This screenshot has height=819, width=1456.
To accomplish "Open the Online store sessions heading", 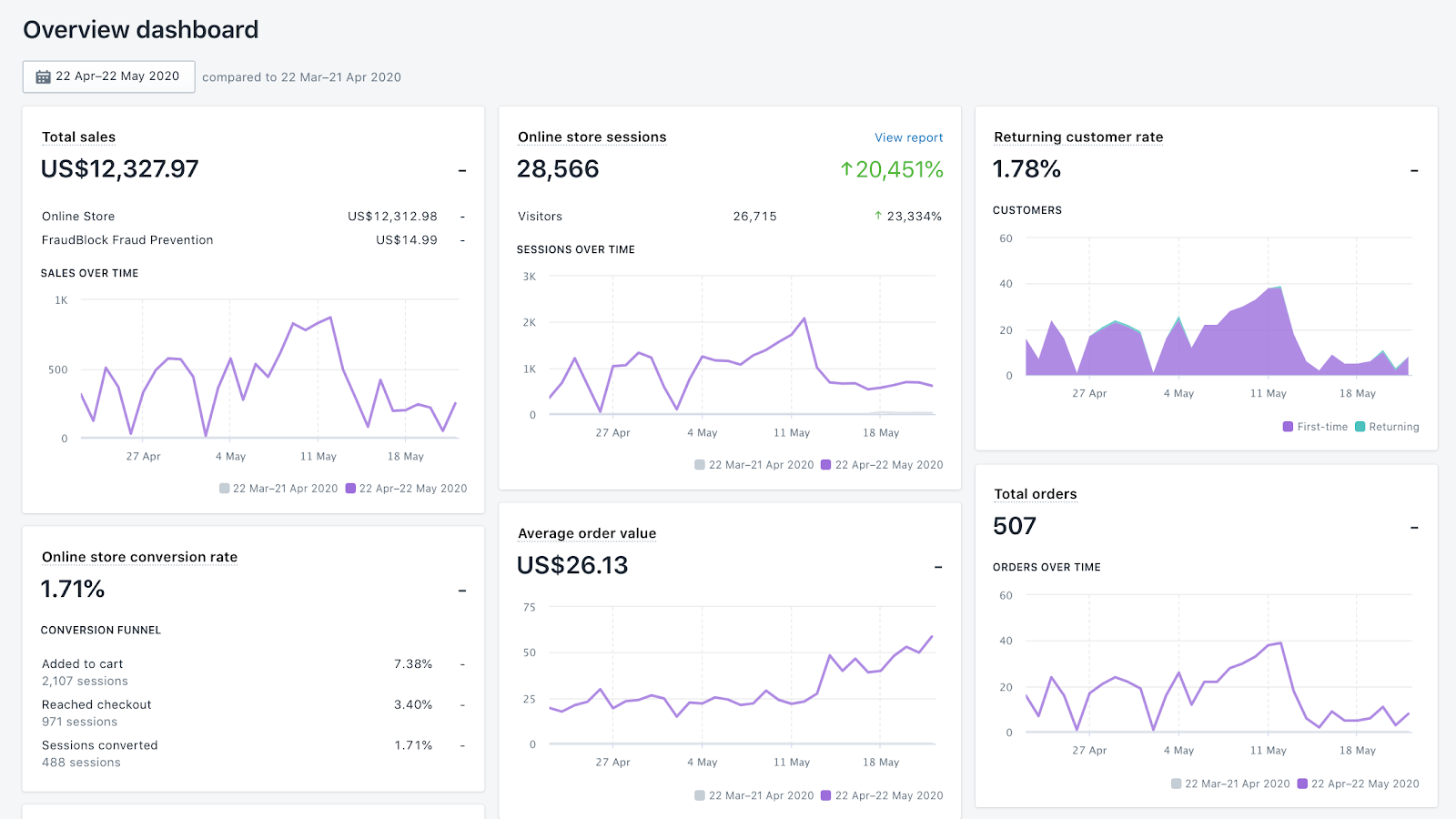I will pos(591,137).
